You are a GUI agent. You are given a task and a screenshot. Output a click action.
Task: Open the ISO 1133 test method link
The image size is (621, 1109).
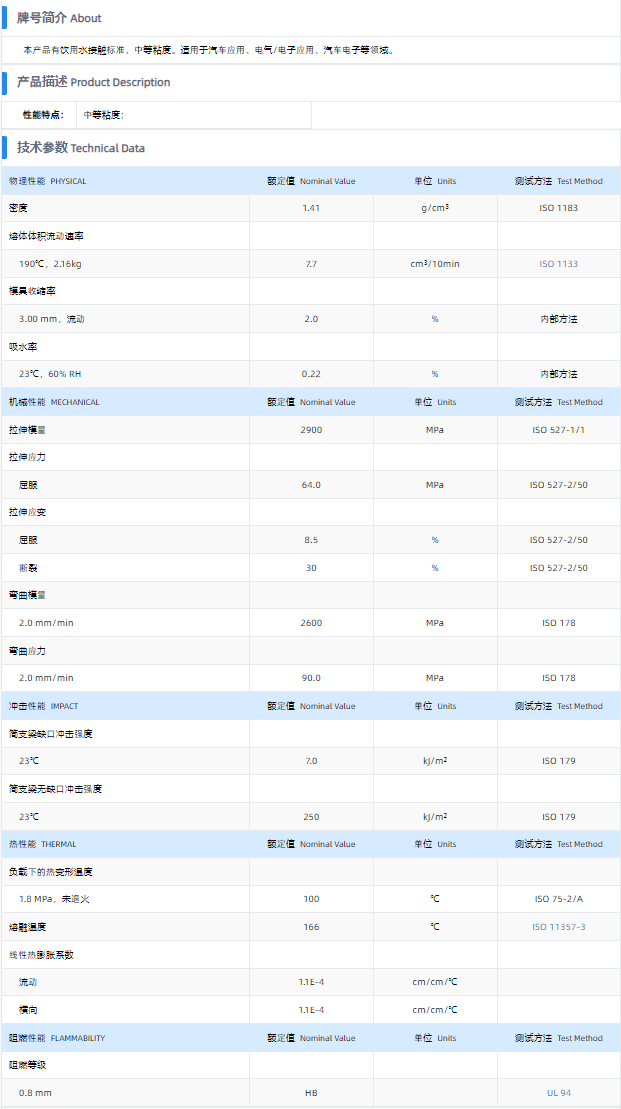(558, 264)
